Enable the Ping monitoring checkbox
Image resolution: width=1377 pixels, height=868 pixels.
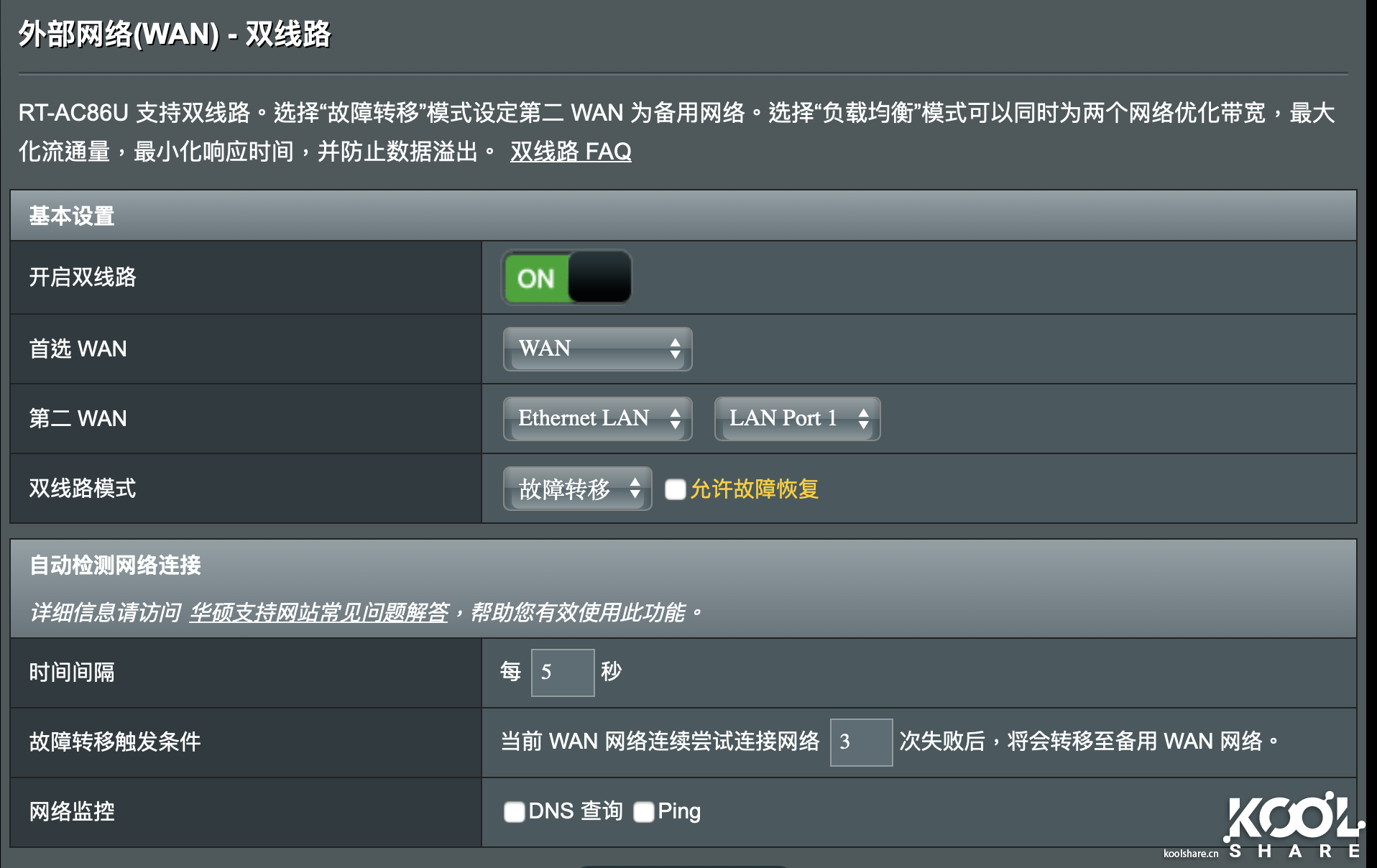tap(645, 811)
